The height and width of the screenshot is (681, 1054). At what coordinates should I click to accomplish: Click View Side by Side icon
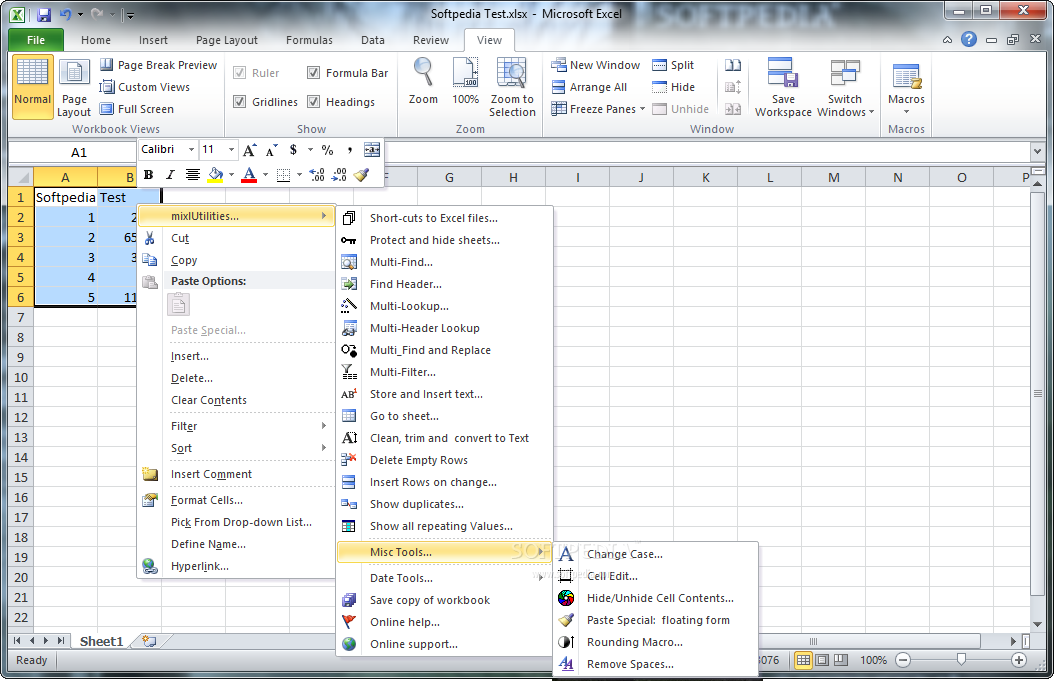click(x=733, y=65)
